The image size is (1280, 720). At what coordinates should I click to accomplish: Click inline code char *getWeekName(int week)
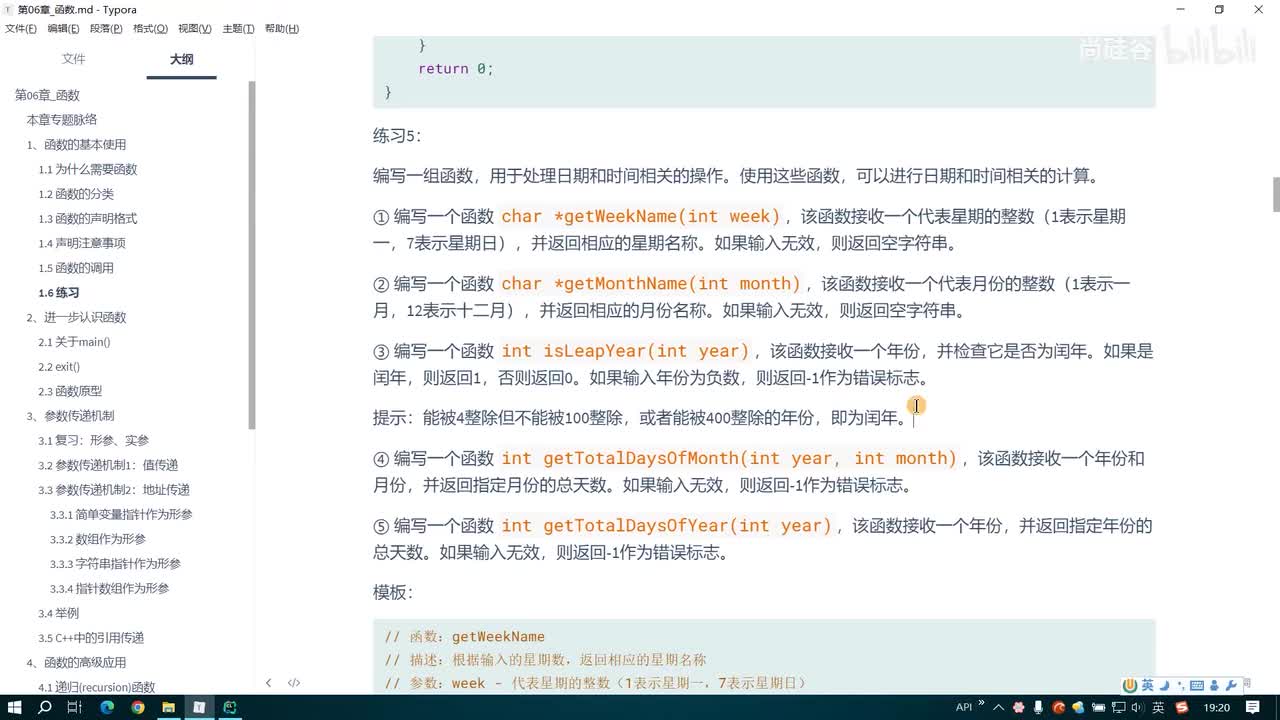point(641,216)
